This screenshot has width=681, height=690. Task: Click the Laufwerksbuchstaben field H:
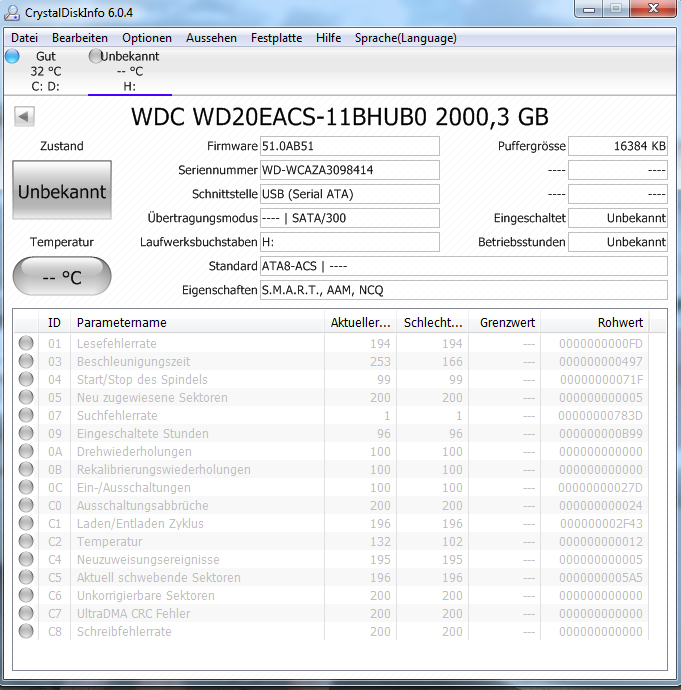tap(350, 242)
